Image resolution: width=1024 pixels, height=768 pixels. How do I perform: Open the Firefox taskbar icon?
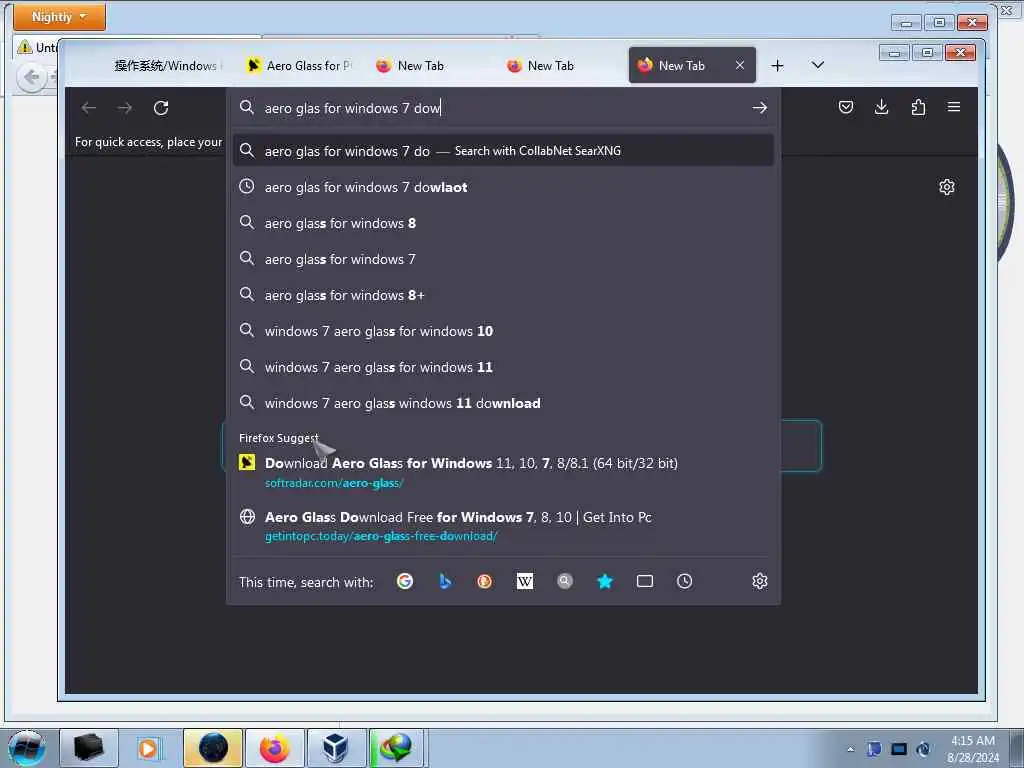(274, 748)
